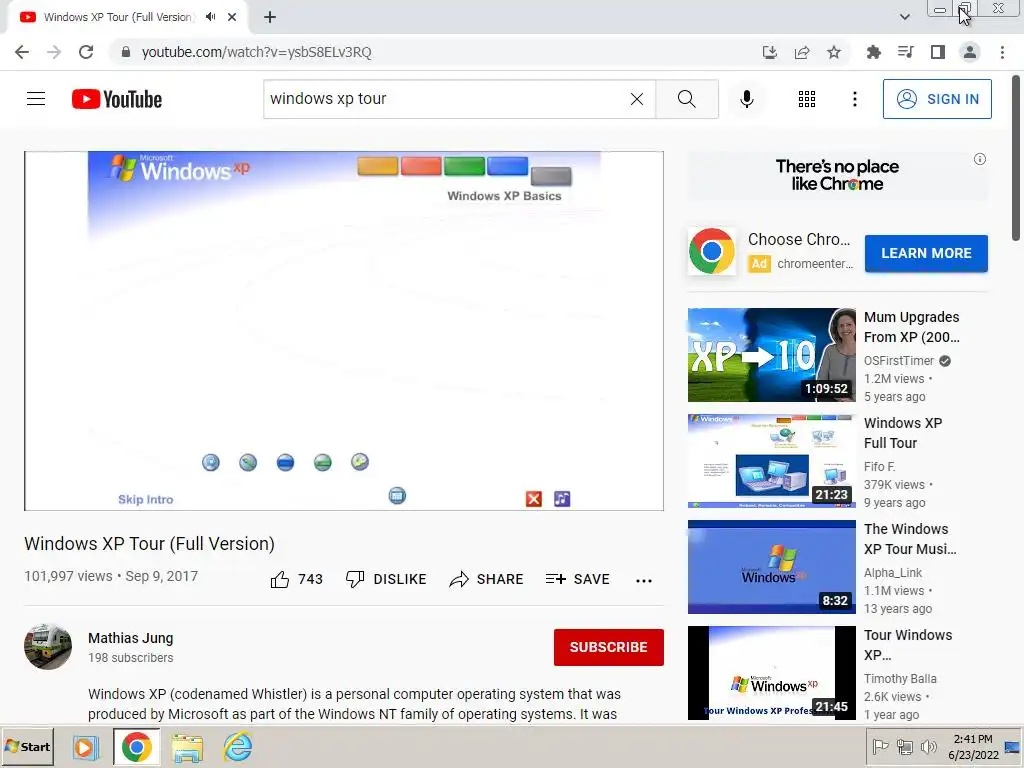Click red X icon in video
This screenshot has width=1024, height=768.
click(x=534, y=499)
